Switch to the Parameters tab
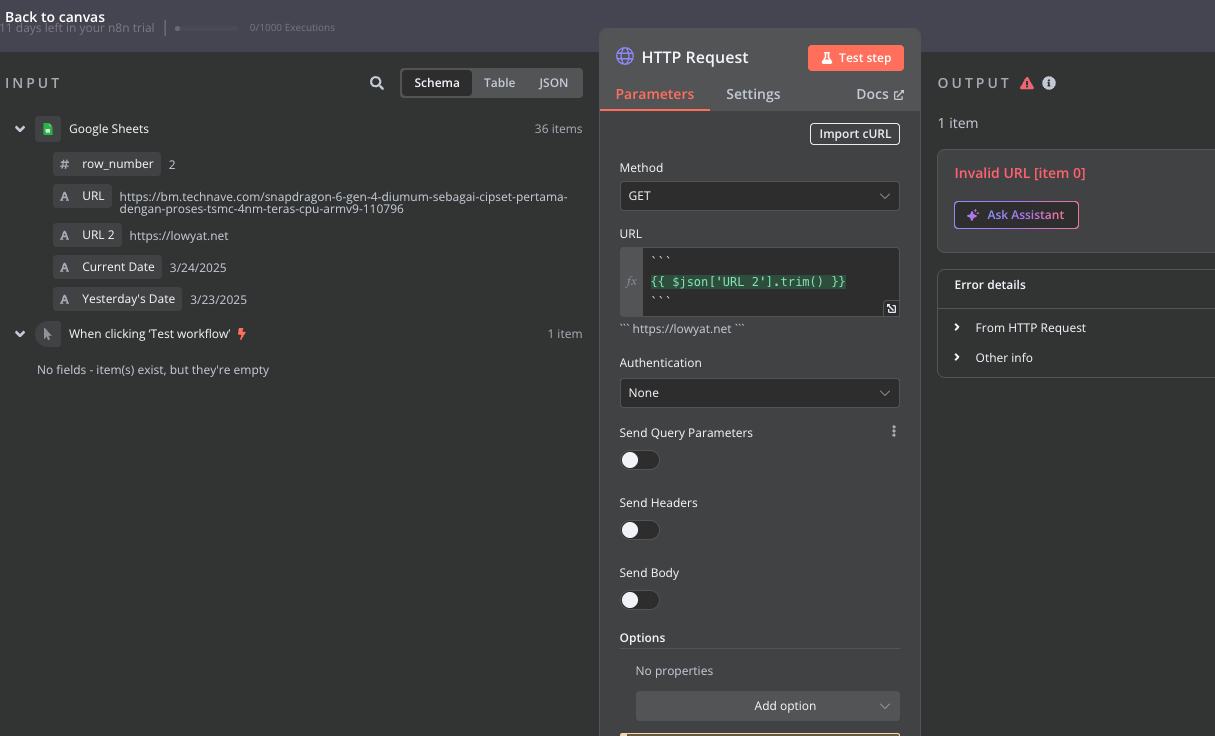Image resolution: width=1215 pixels, height=736 pixels. (655, 94)
